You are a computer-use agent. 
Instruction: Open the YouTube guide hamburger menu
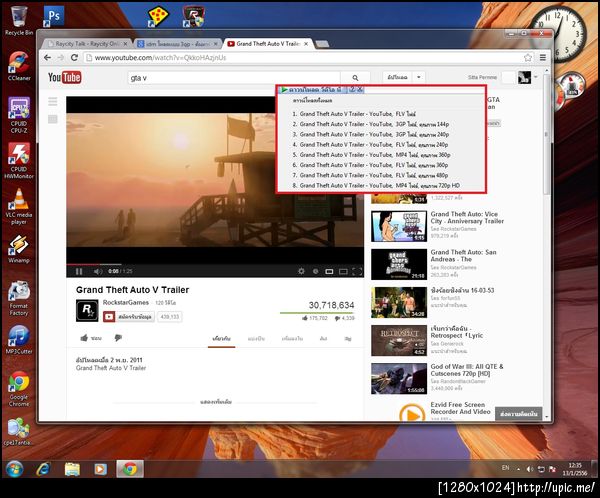[x=53, y=101]
